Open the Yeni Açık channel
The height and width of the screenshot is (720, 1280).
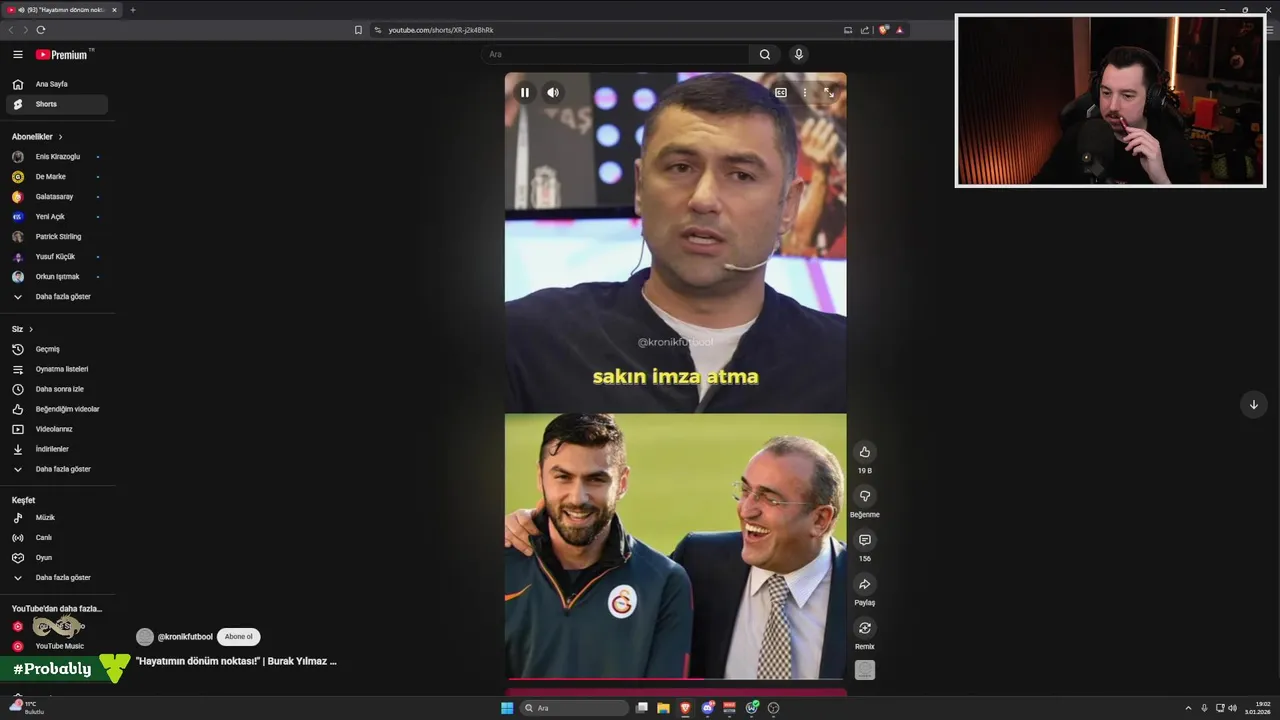pos(57,217)
